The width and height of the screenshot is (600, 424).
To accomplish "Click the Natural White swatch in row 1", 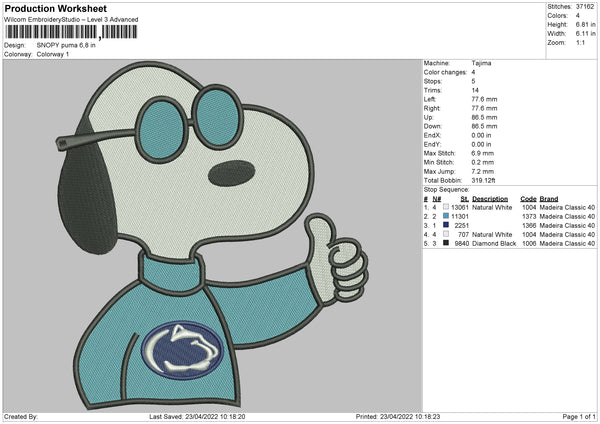I will click(x=445, y=207).
